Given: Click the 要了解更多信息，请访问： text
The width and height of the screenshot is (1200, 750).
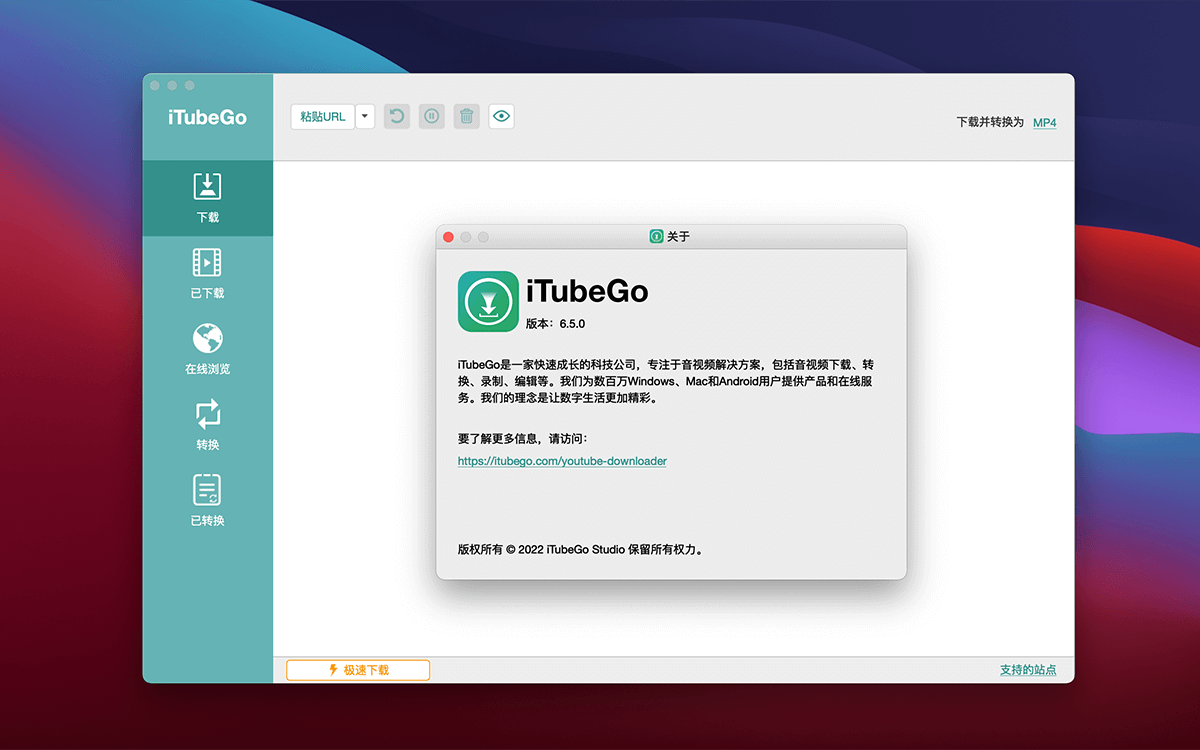Looking at the screenshot, I should 523,438.
